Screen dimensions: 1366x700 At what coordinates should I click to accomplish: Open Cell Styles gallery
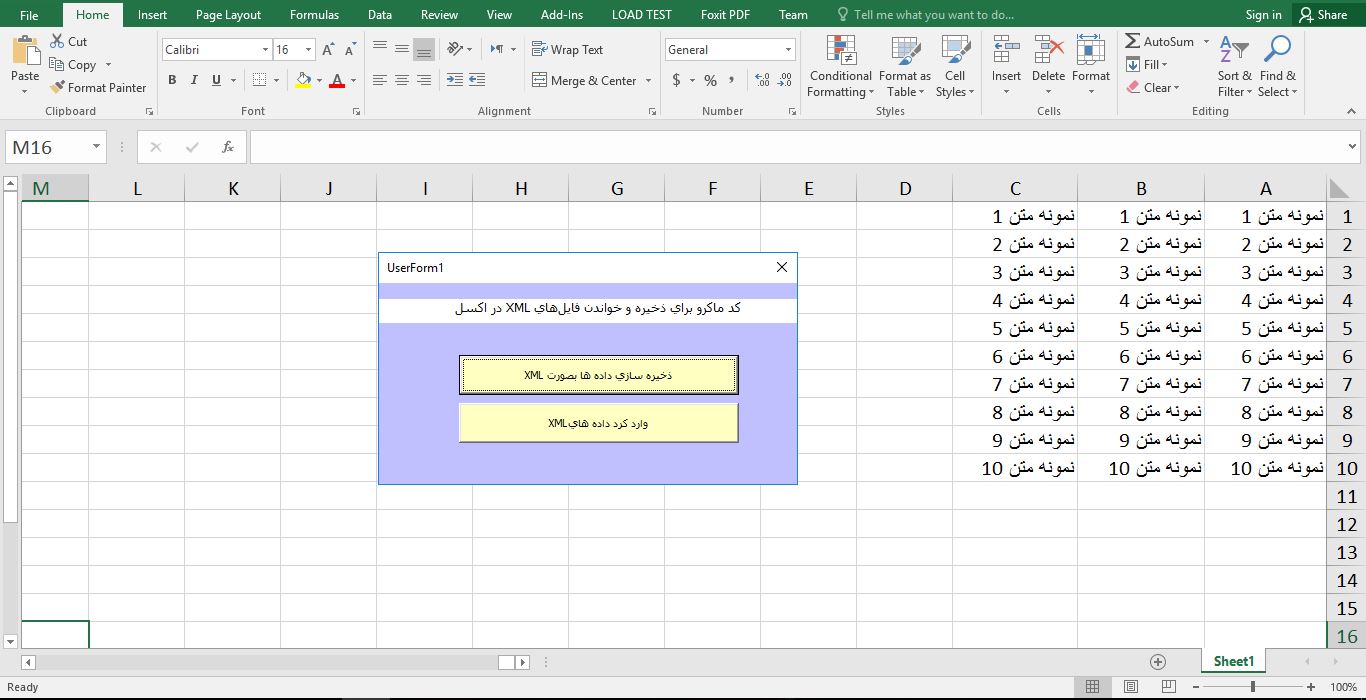955,66
